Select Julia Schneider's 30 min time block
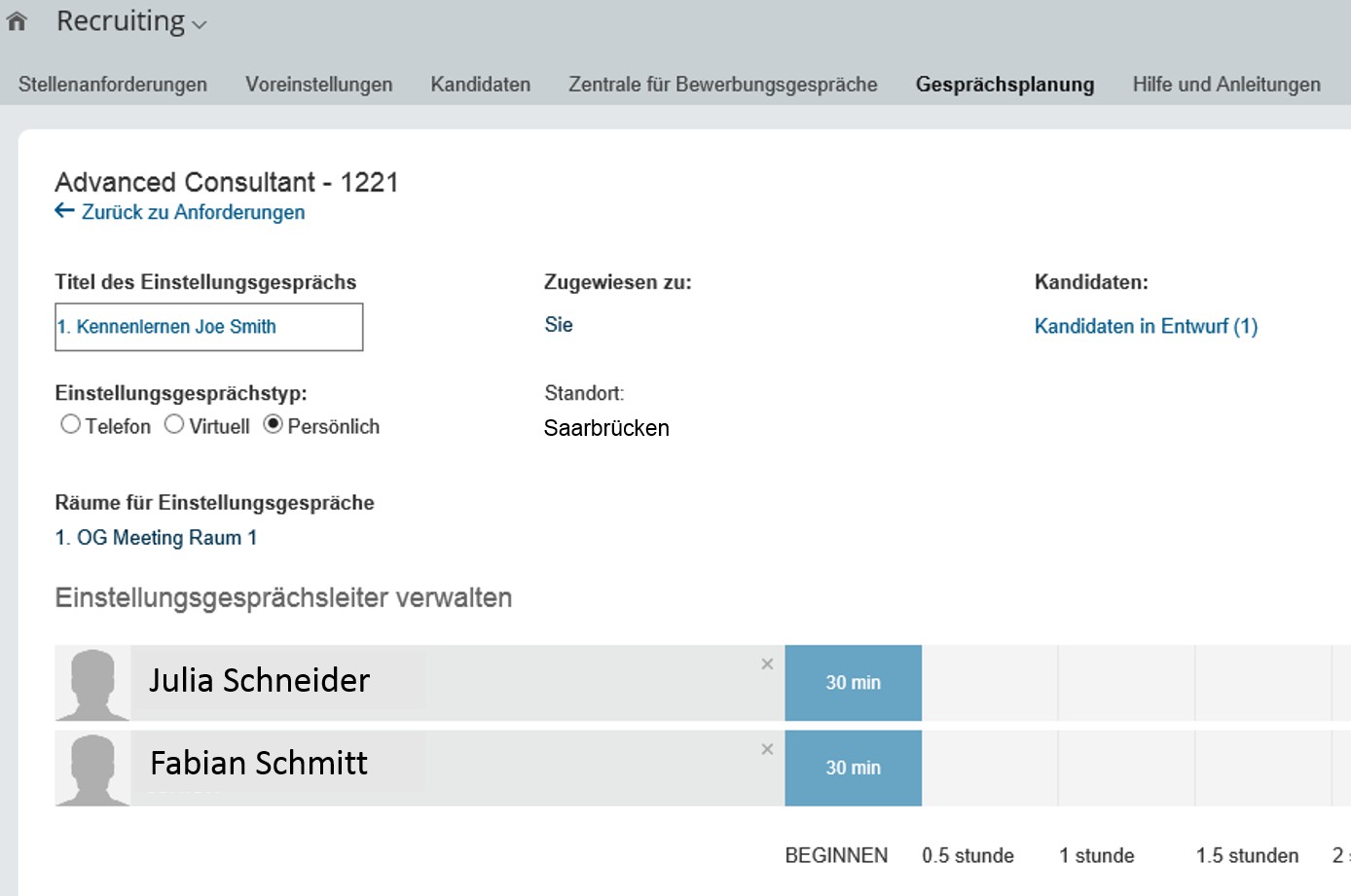 point(853,683)
